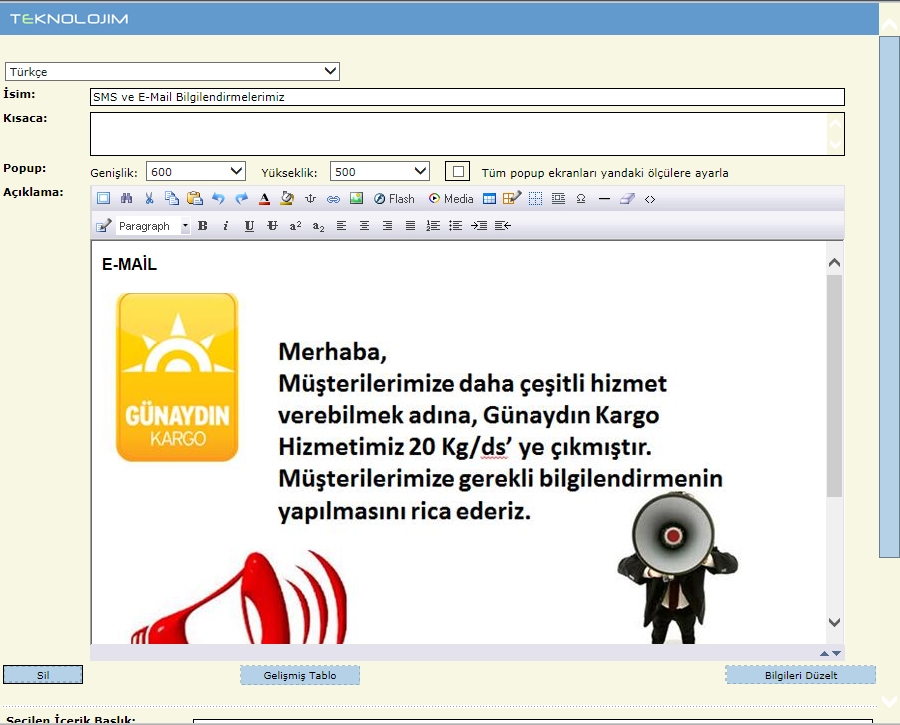Click the page scrollbar thumb
The width and height of the screenshot is (900, 725).
890,296
